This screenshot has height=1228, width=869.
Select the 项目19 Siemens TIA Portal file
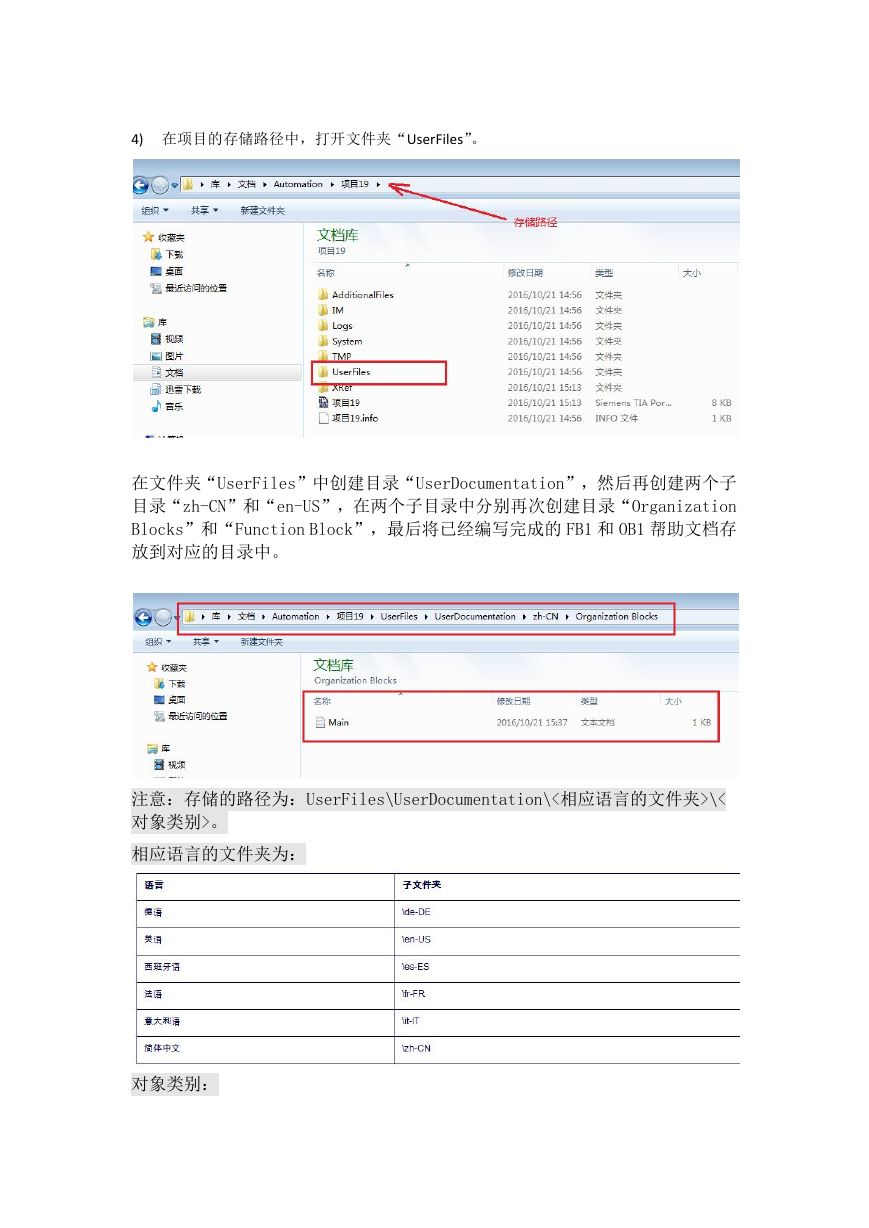click(x=338, y=402)
